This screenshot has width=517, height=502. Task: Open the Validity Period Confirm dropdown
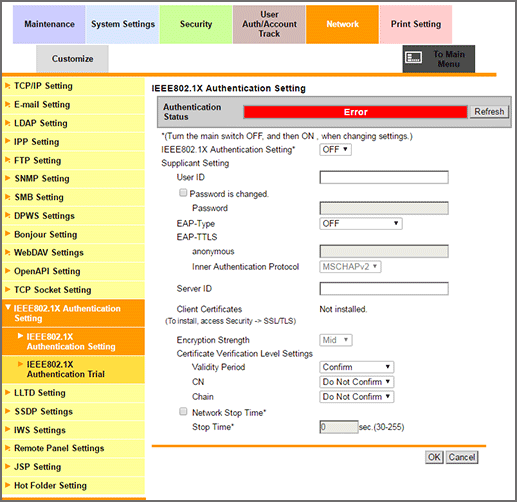tap(356, 367)
